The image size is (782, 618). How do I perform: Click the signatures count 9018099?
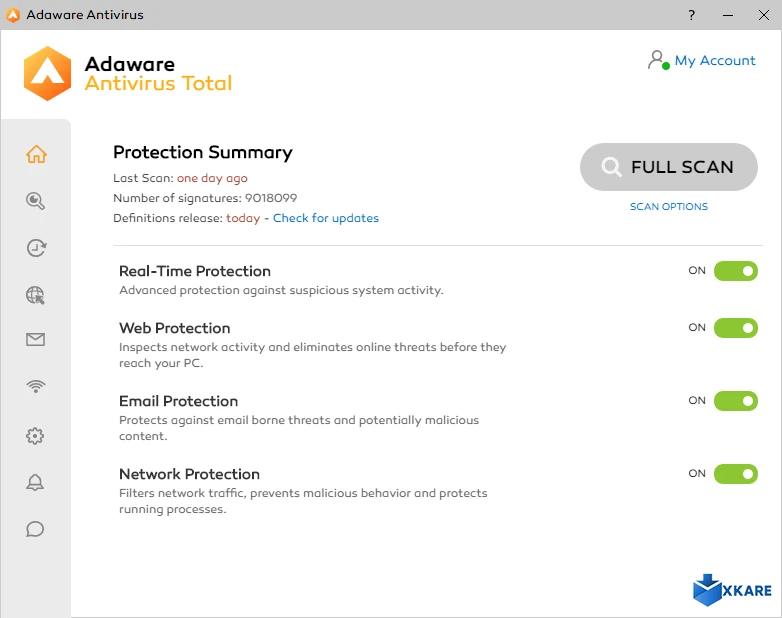pyautogui.click(x=271, y=198)
